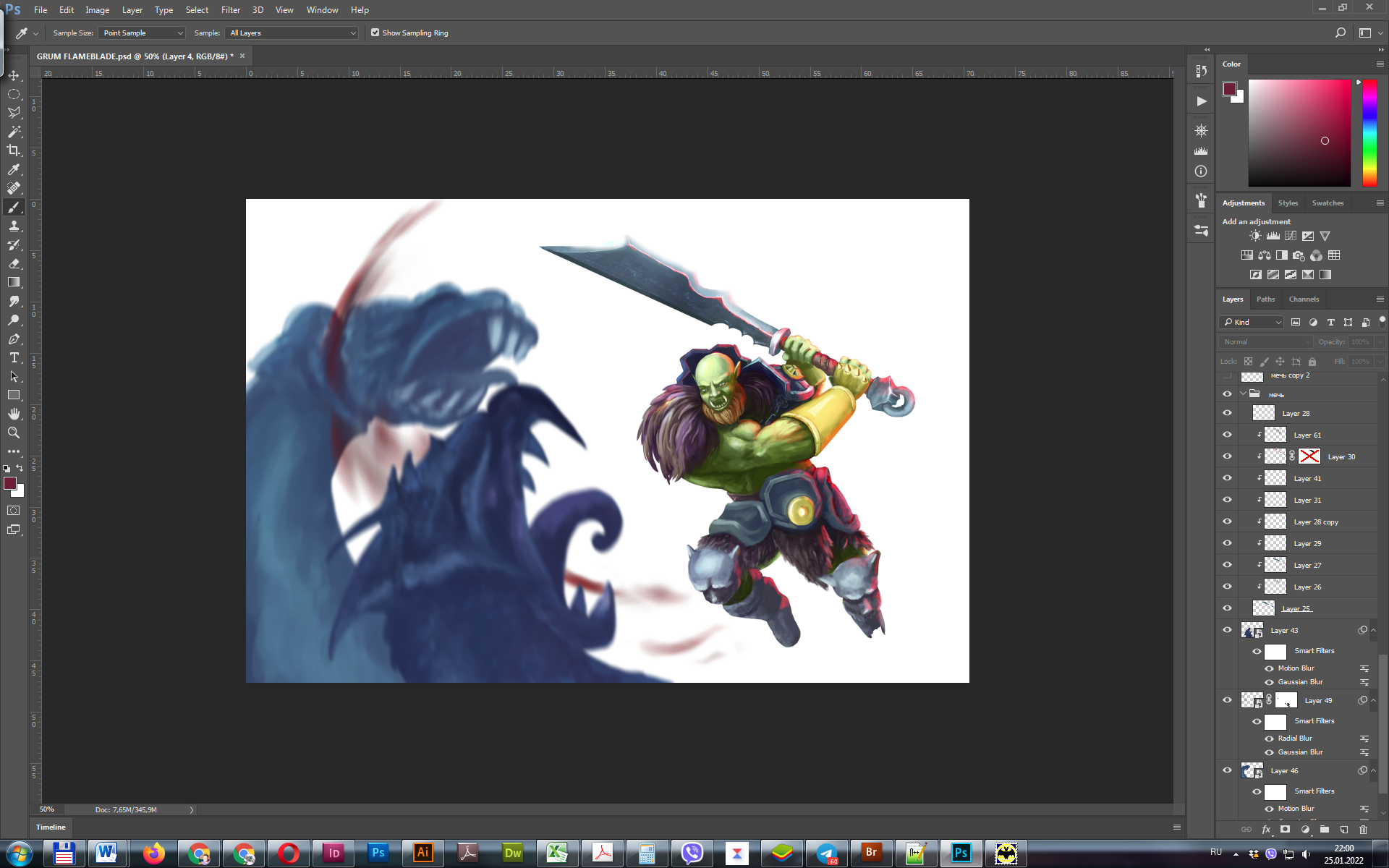Image resolution: width=1389 pixels, height=868 pixels.
Task: Open blending mode Normal dropdown
Action: (1266, 342)
